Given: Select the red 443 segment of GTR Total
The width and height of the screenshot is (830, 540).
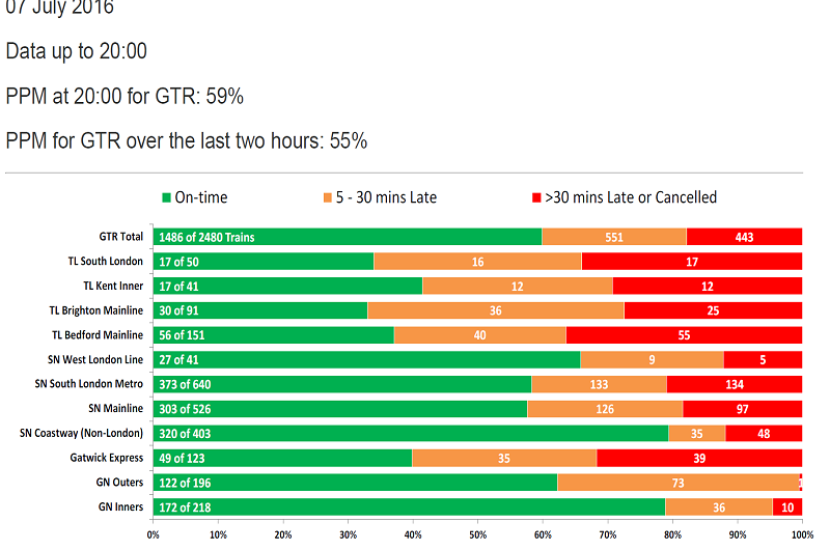Looking at the screenshot, I should (744, 237).
